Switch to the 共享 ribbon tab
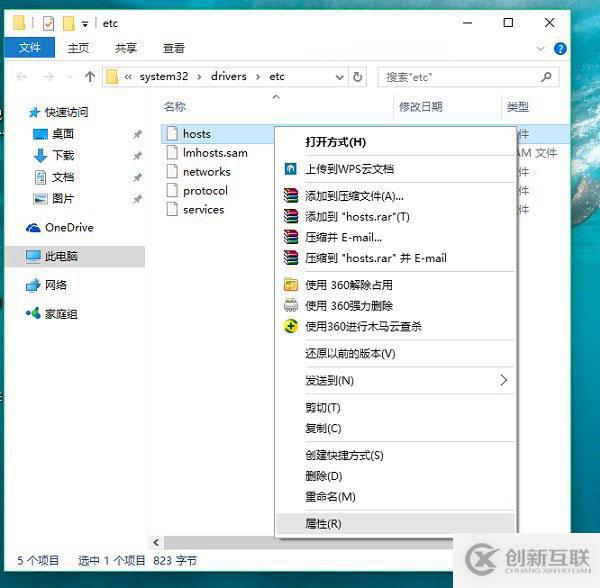The width and height of the screenshot is (600, 588). [x=126, y=48]
